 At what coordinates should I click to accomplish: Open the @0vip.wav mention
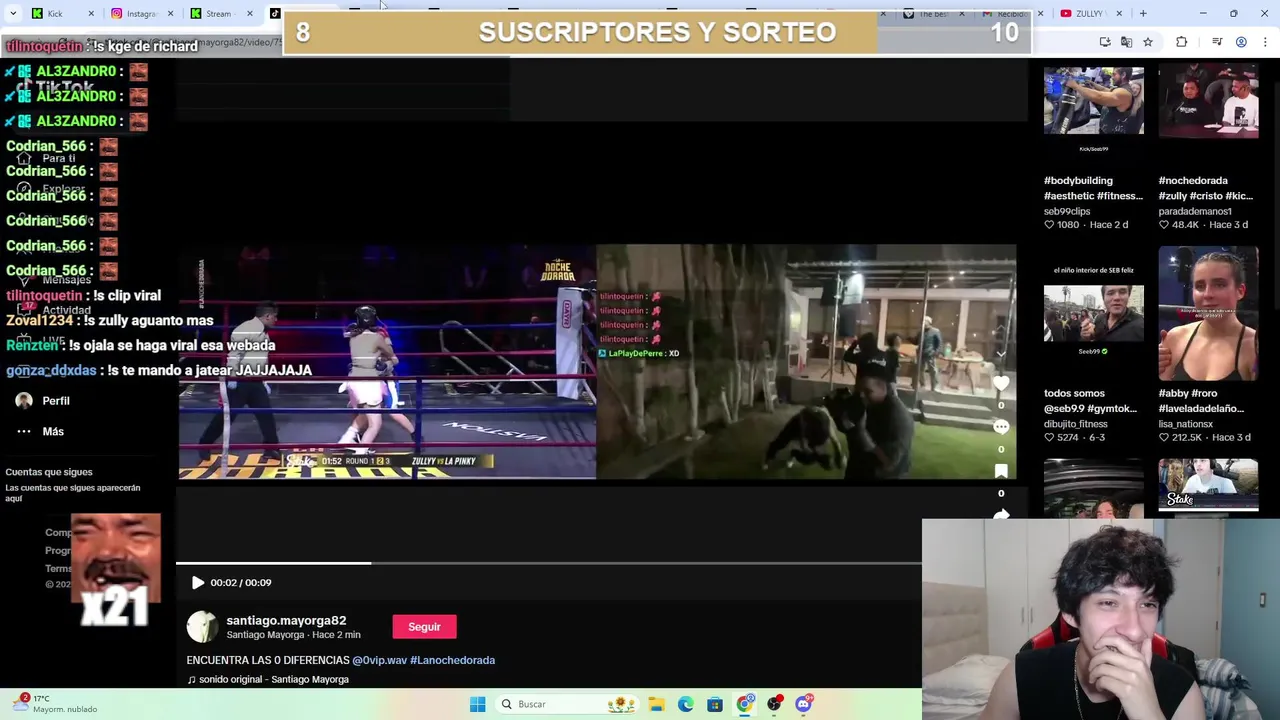coord(380,660)
